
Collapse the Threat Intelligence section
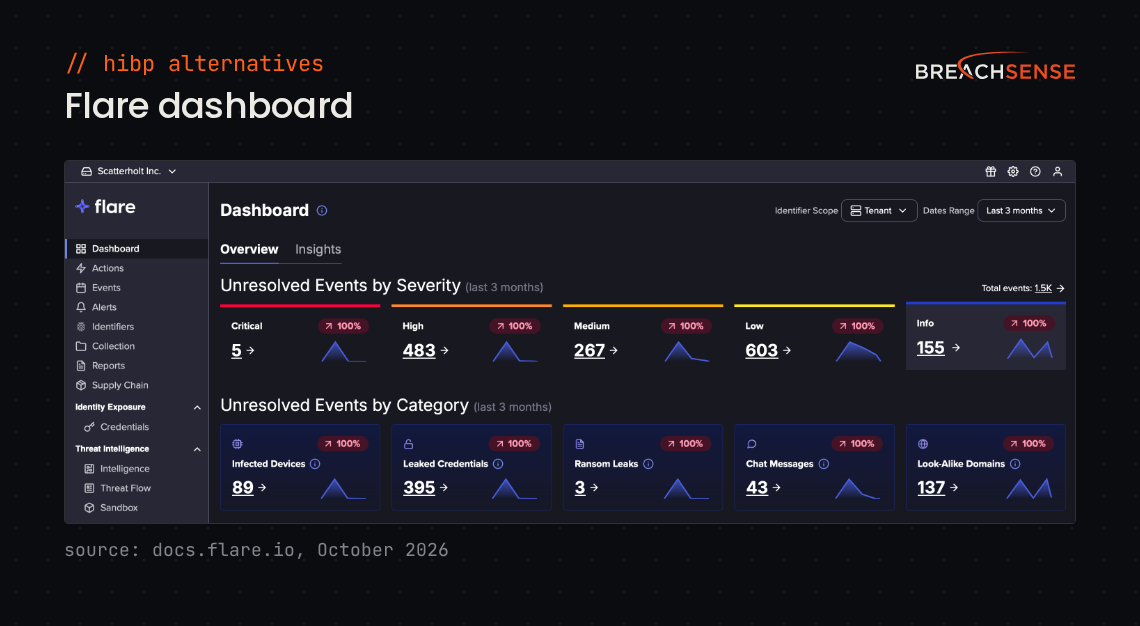[x=197, y=449]
